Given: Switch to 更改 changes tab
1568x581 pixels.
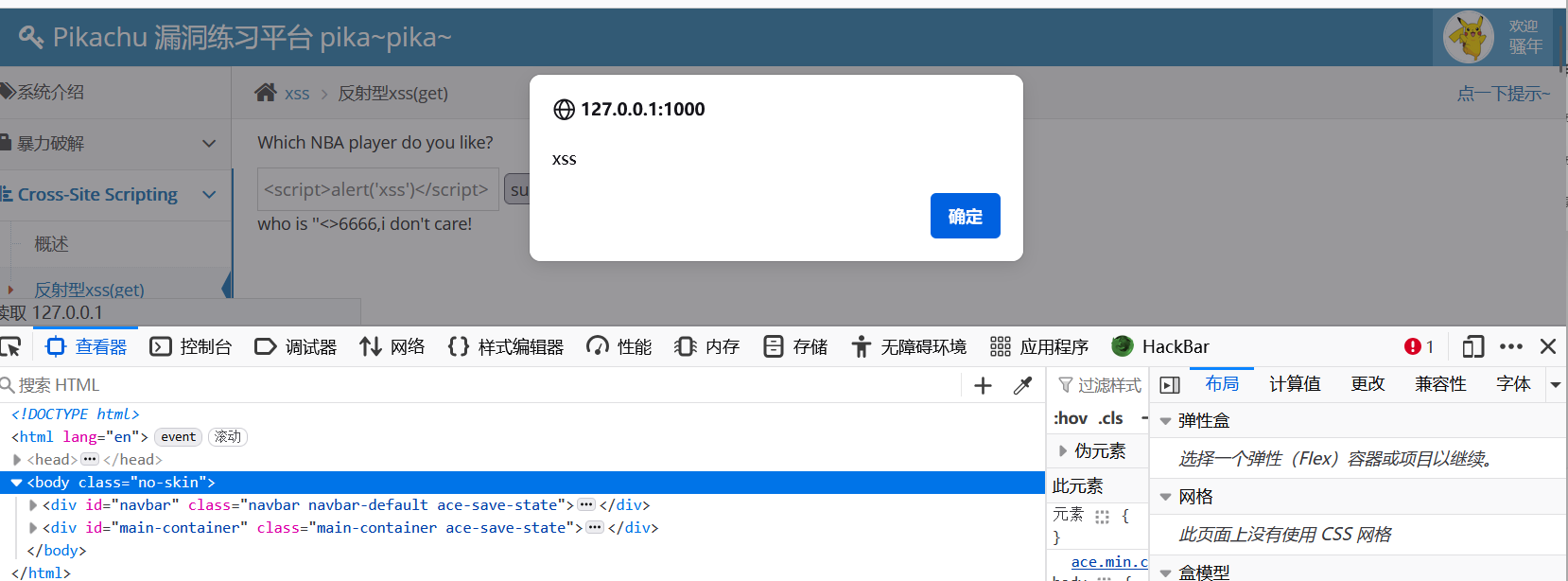Looking at the screenshot, I should tap(1368, 384).
